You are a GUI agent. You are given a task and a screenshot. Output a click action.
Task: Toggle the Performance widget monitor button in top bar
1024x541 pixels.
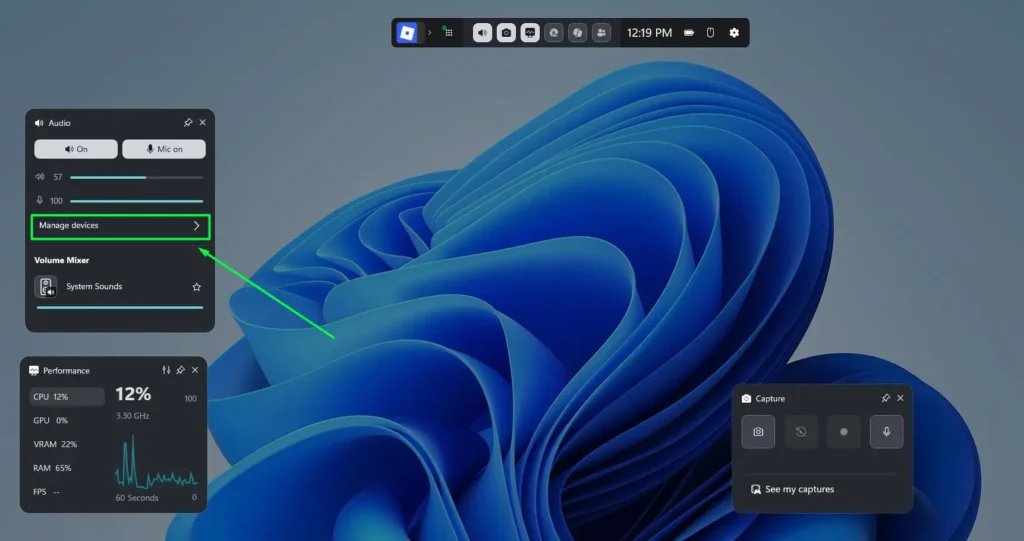(530, 33)
